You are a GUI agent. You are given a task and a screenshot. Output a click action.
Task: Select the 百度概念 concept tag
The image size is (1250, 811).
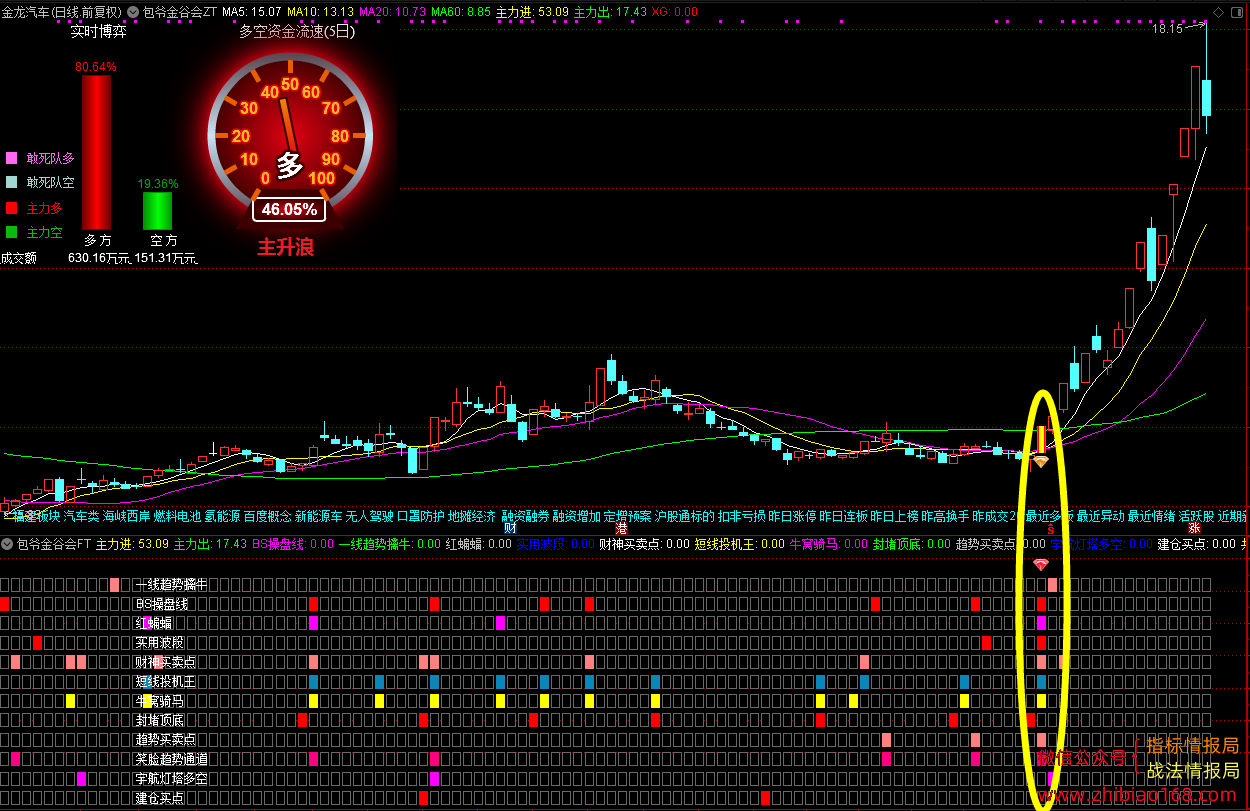pos(268,517)
